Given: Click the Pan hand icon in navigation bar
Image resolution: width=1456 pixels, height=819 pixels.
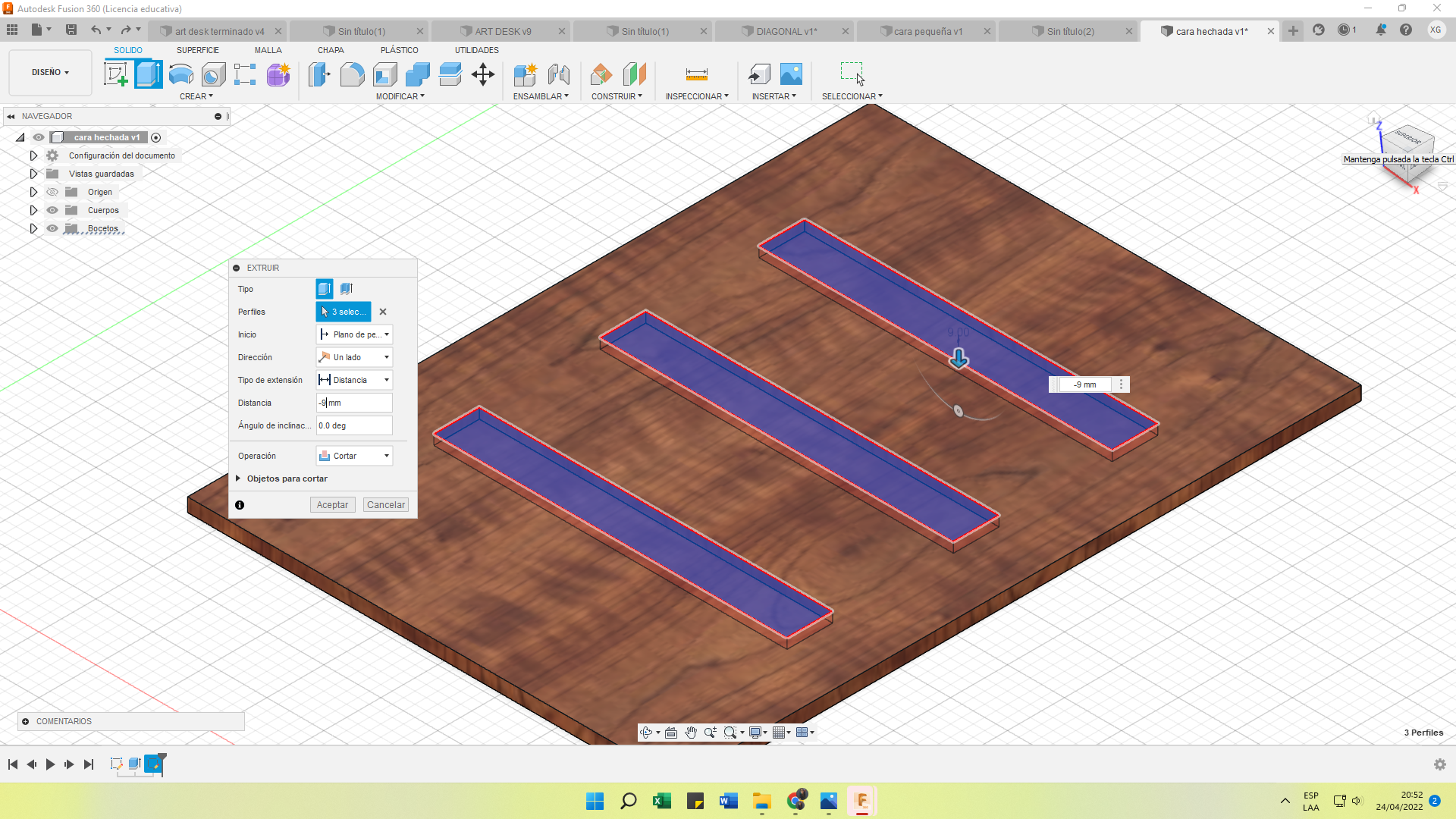Looking at the screenshot, I should point(690,733).
